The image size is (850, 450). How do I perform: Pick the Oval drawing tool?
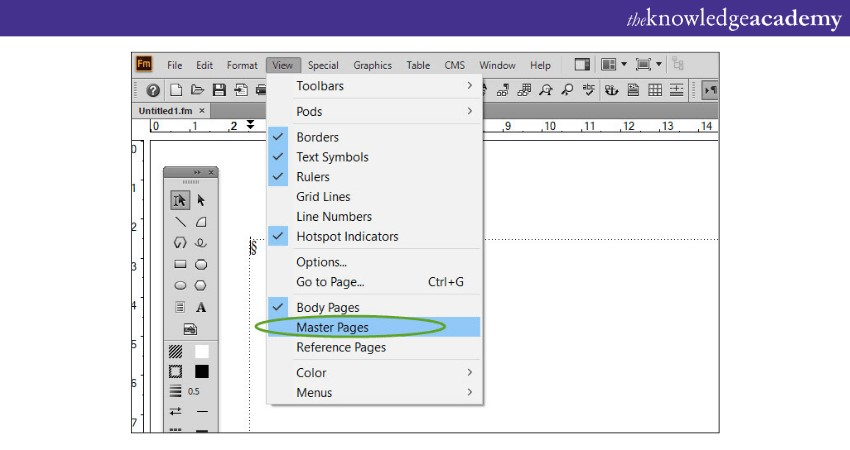point(180,286)
